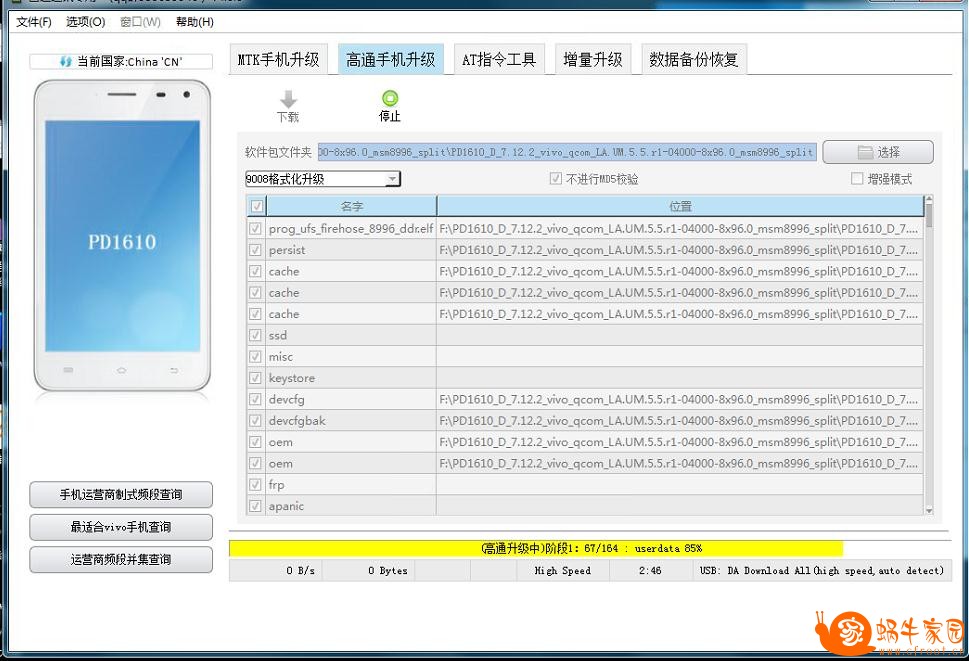Toggle the apanic row checkbox
The image size is (969, 661).
coord(255,506)
